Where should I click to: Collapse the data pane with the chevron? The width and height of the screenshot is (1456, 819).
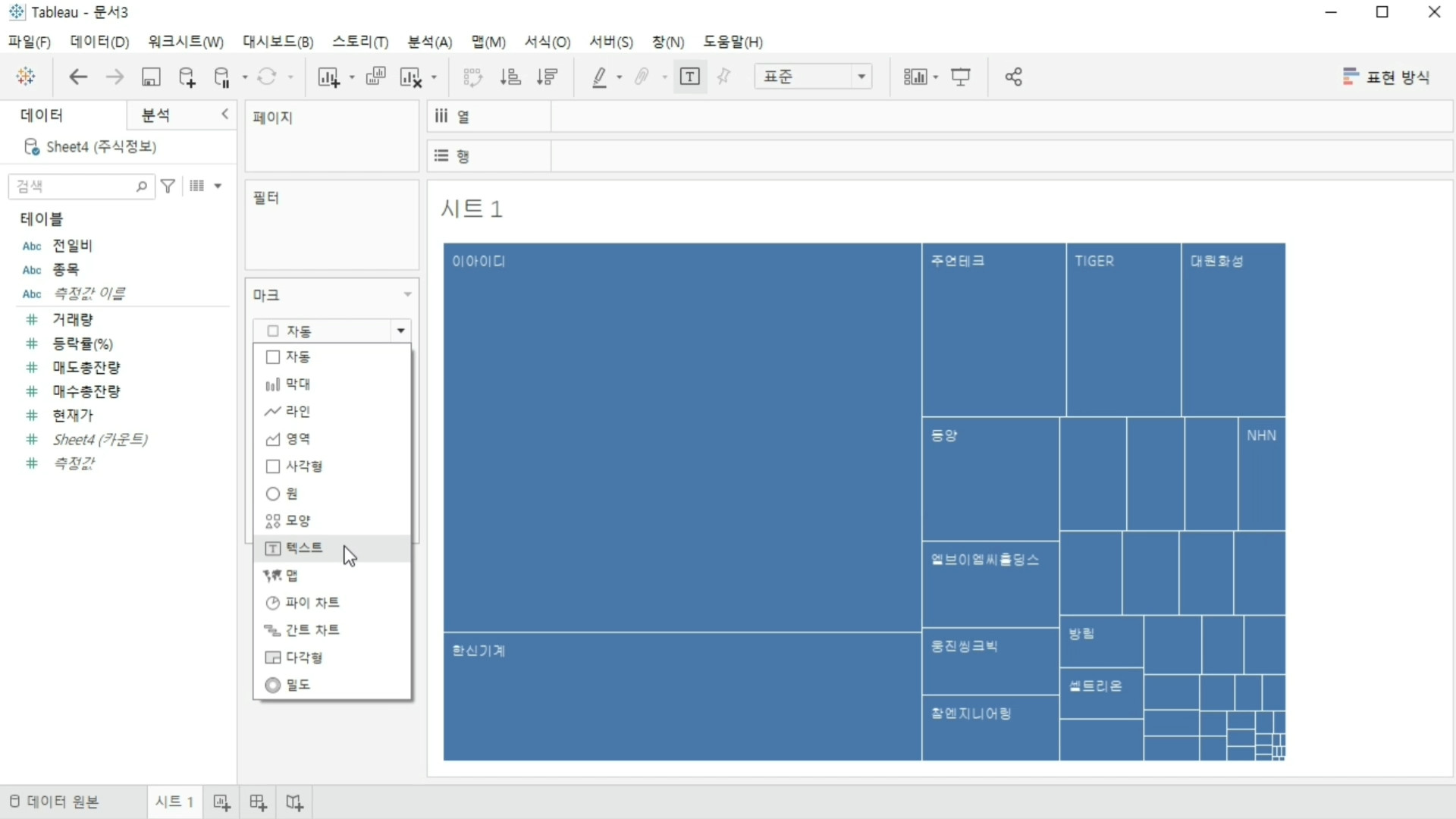pos(224,114)
